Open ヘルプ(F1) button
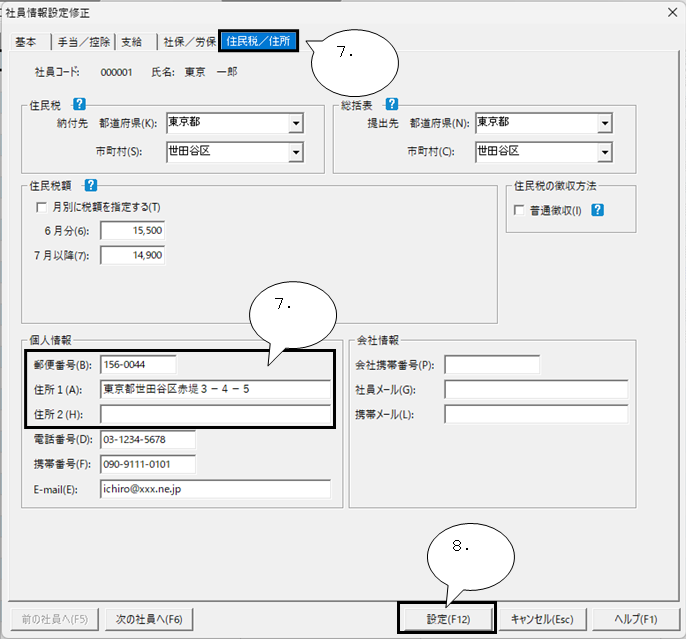This screenshot has width=687, height=640. pos(635,619)
